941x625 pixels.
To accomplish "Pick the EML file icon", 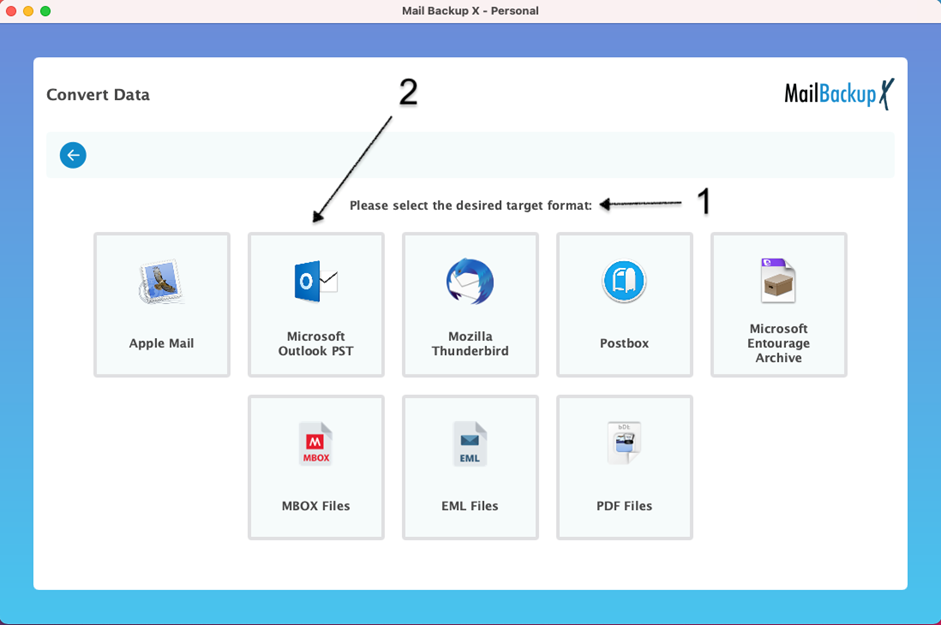I will (470, 444).
